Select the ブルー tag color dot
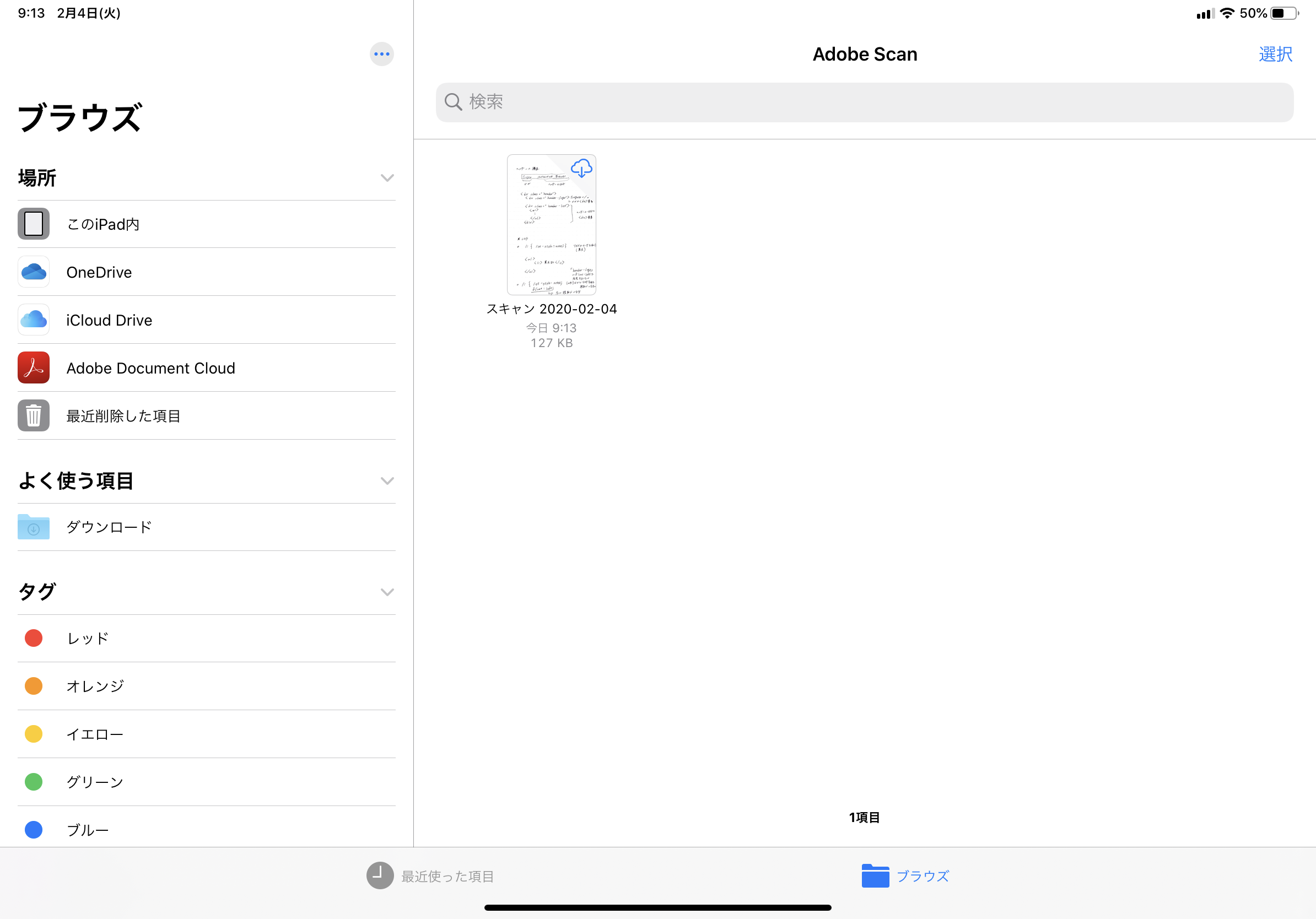Viewport: 1316px width, 919px height. point(33,830)
